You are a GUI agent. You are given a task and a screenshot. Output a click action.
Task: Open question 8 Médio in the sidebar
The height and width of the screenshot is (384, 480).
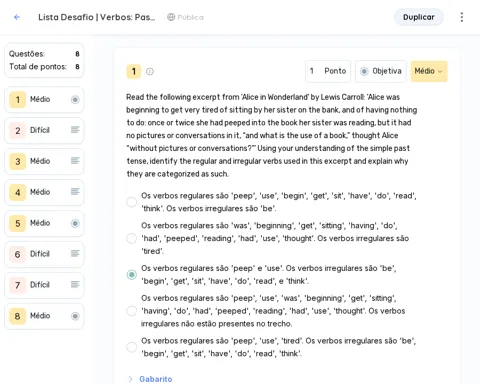coord(44,316)
